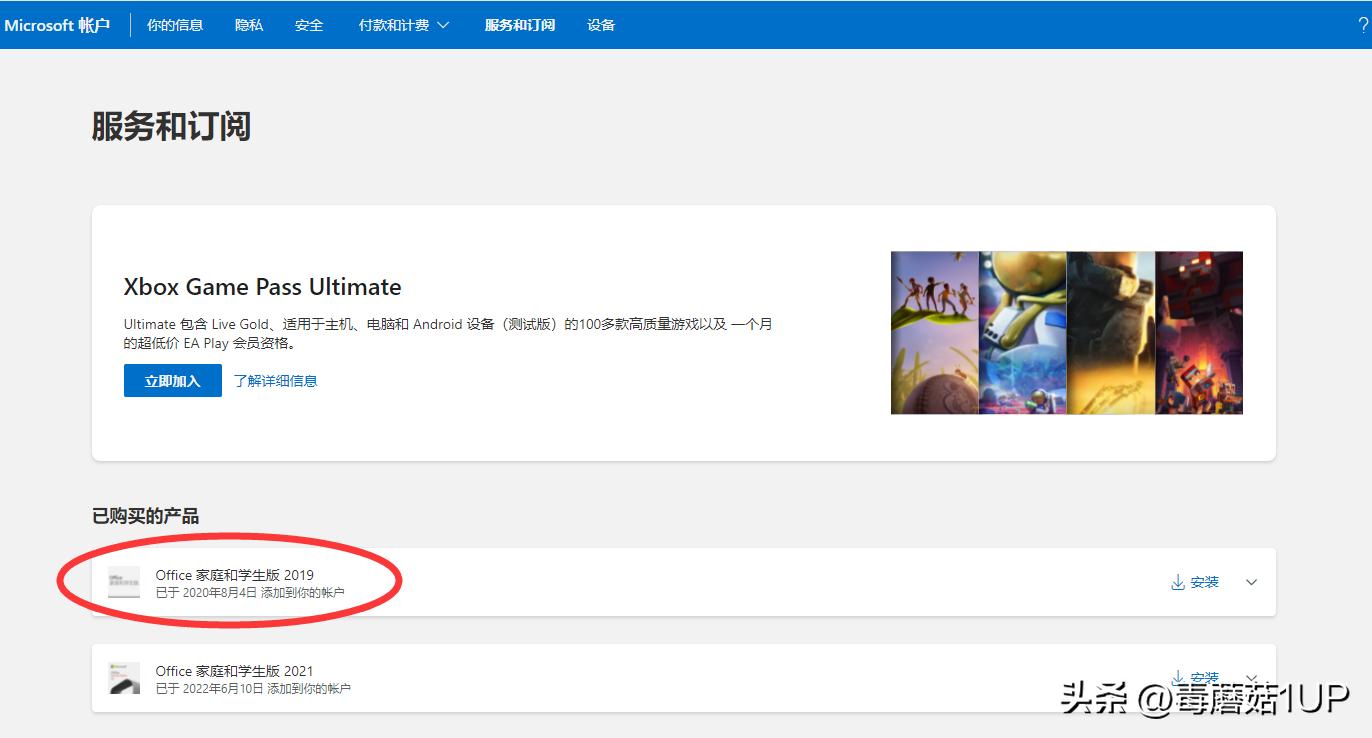The image size is (1372, 738).
Task: Open the 了解详细信息 link
Action: (274, 380)
